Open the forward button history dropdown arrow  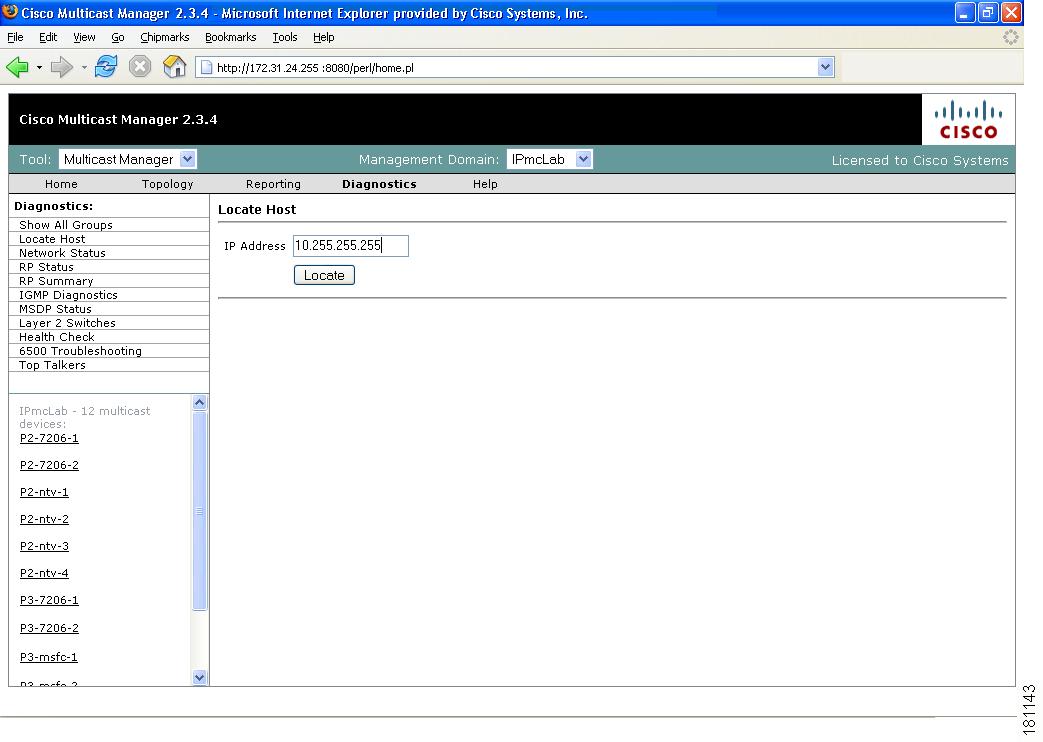pos(84,67)
